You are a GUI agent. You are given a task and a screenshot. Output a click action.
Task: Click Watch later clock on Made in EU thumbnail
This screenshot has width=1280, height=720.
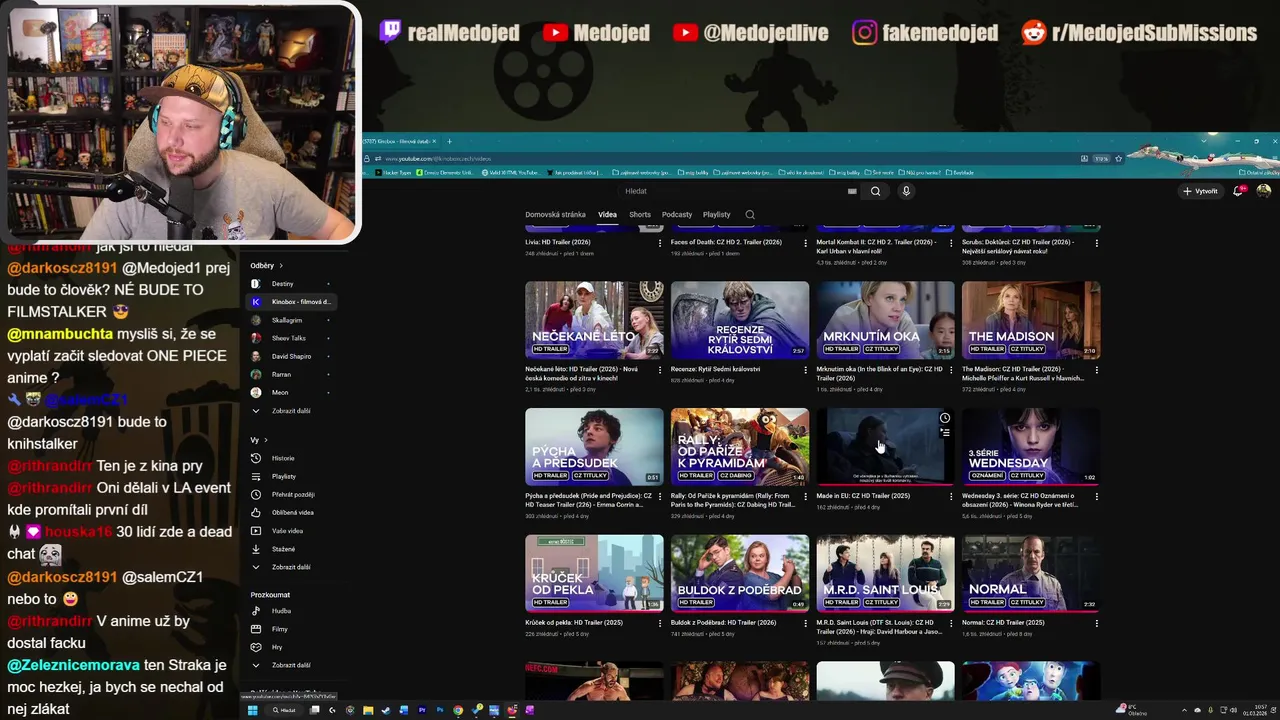click(944, 418)
